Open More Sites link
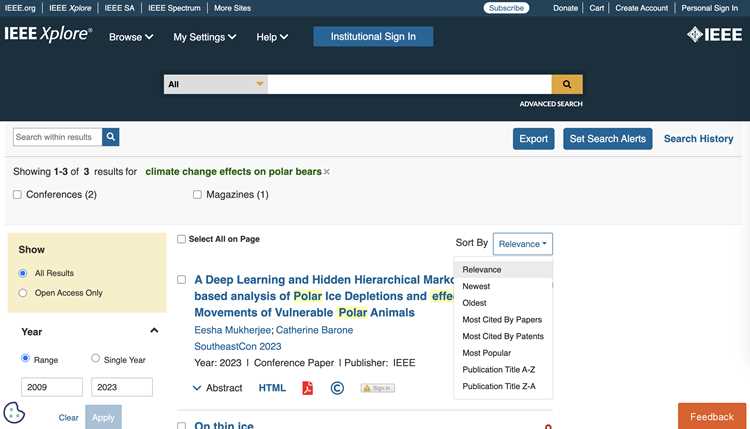Viewport: 750px width, 429px height. click(x=232, y=8)
